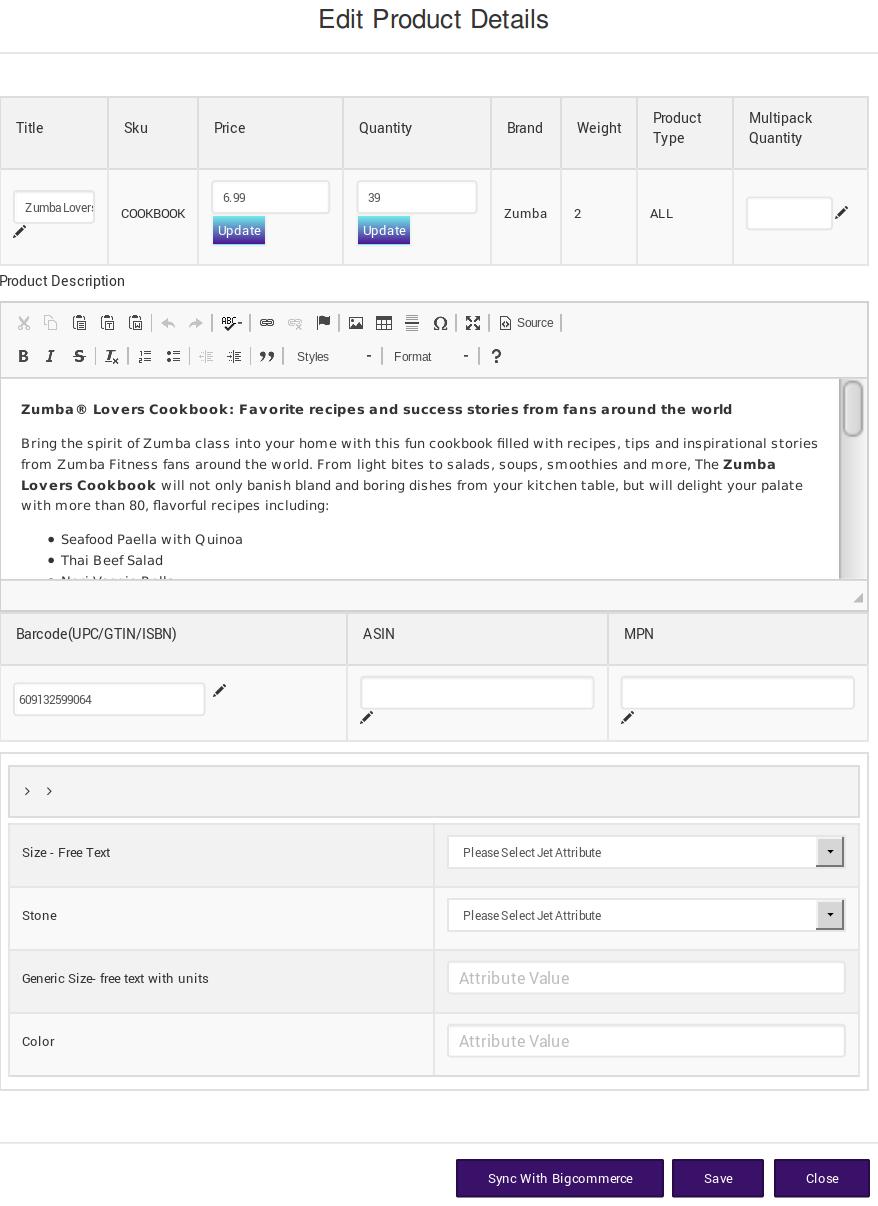Edit multipack quantity with pencil icon
878x1206 pixels.
(x=841, y=213)
